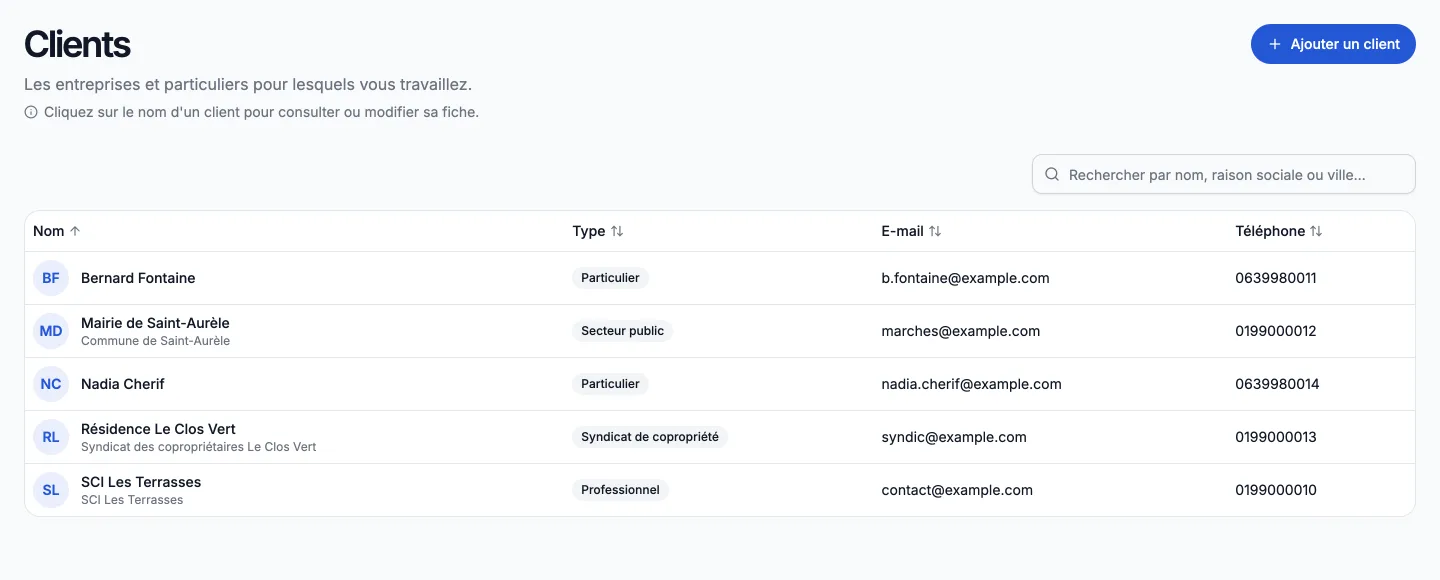
Task: Open the Mairie de Saint-Aurèle client record
Action: point(155,323)
